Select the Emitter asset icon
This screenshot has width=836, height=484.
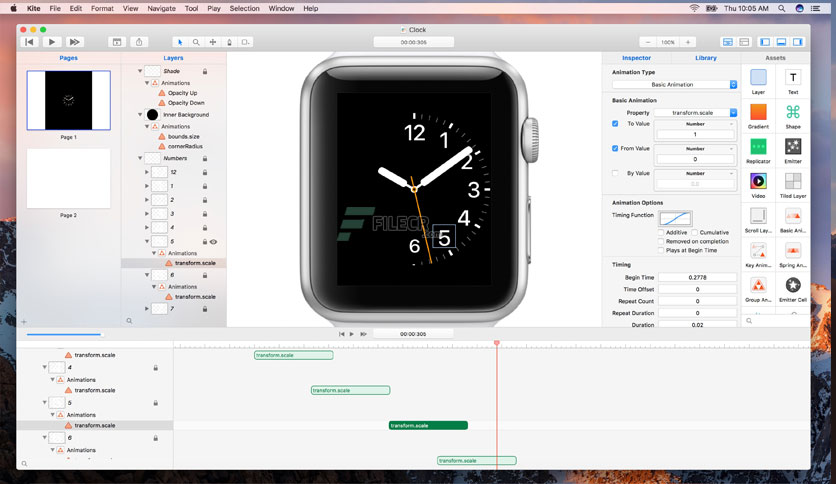coord(792,146)
